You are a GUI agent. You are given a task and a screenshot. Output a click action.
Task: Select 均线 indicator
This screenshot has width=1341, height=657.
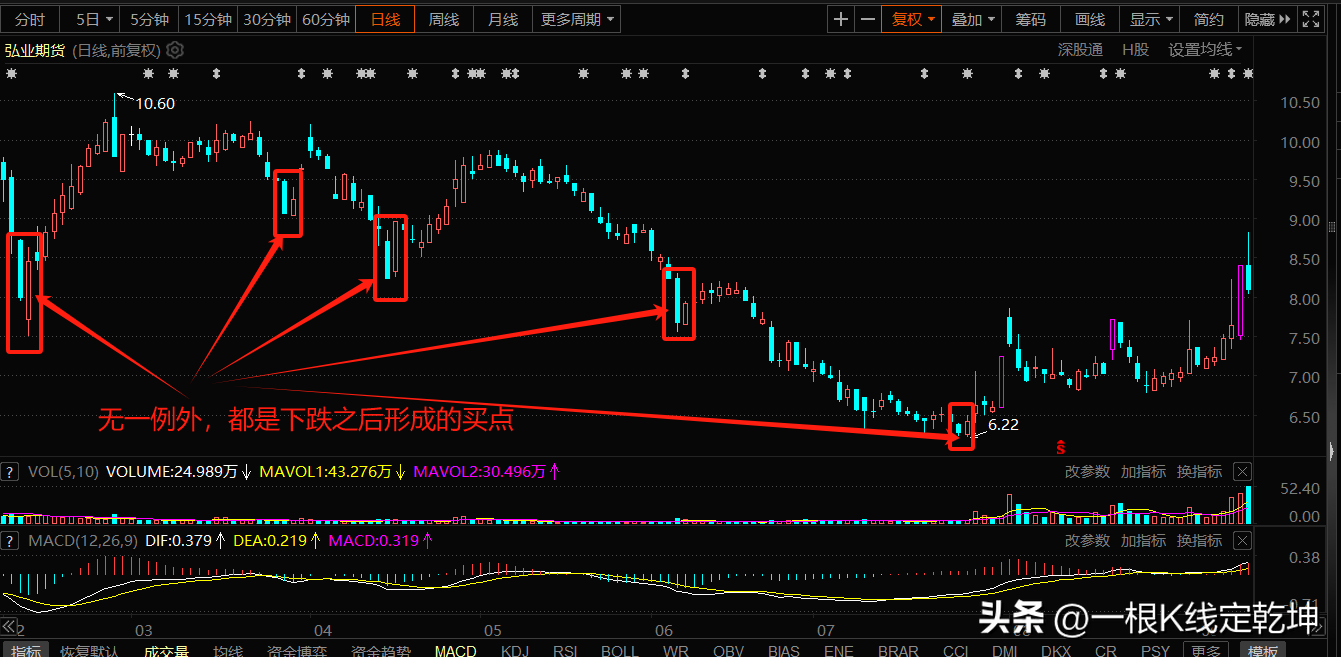tap(228, 650)
